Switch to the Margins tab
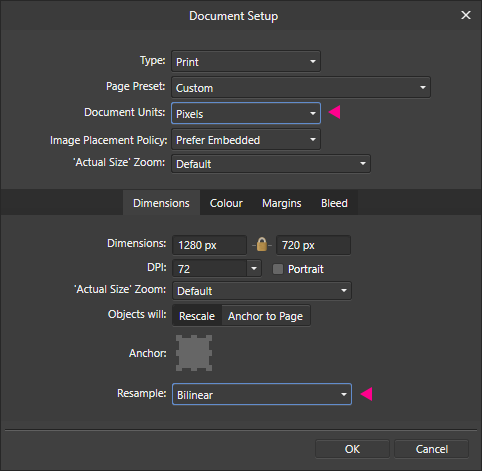Image resolution: width=482 pixels, height=471 pixels. (x=282, y=203)
